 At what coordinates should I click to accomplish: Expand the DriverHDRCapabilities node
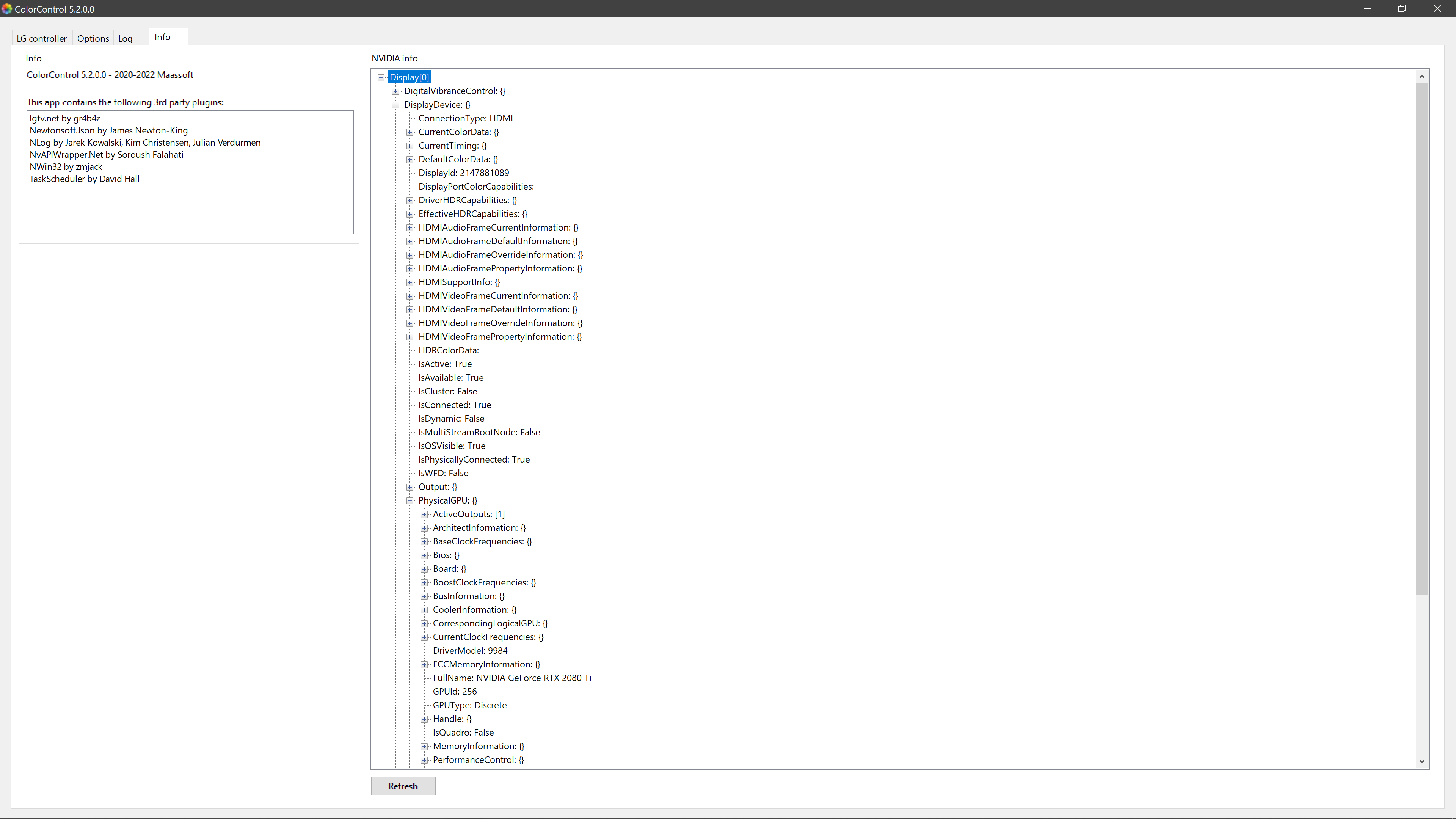click(410, 200)
